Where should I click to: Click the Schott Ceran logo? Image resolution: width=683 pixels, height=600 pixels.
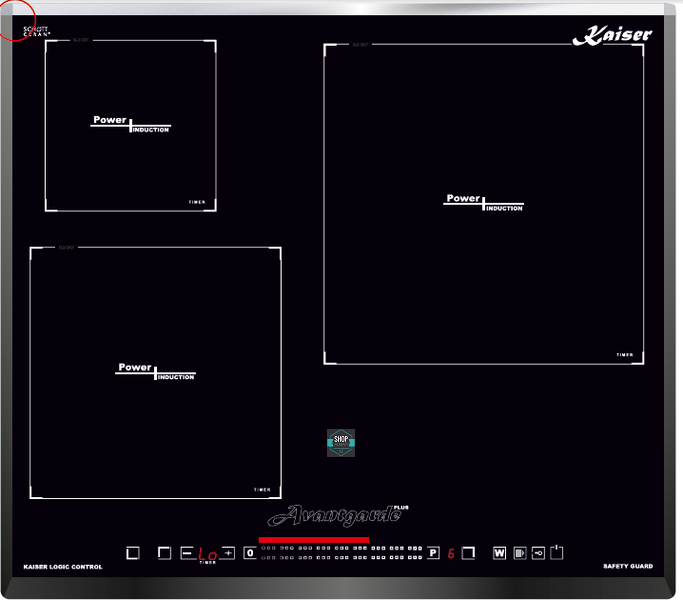click(x=37, y=31)
